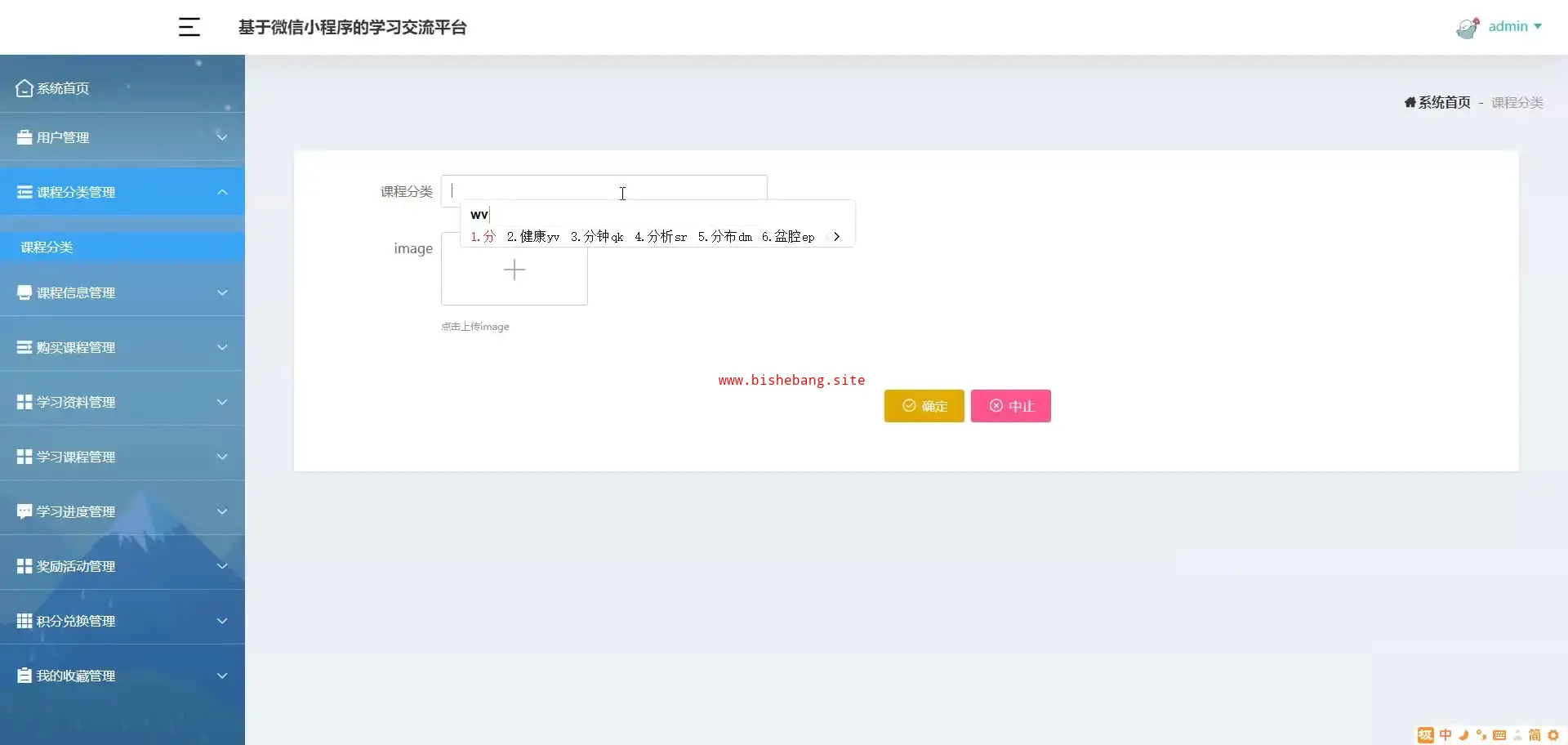Open the 积分兑换管理 menu
The image size is (1568, 745).
(x=122, y=621)
